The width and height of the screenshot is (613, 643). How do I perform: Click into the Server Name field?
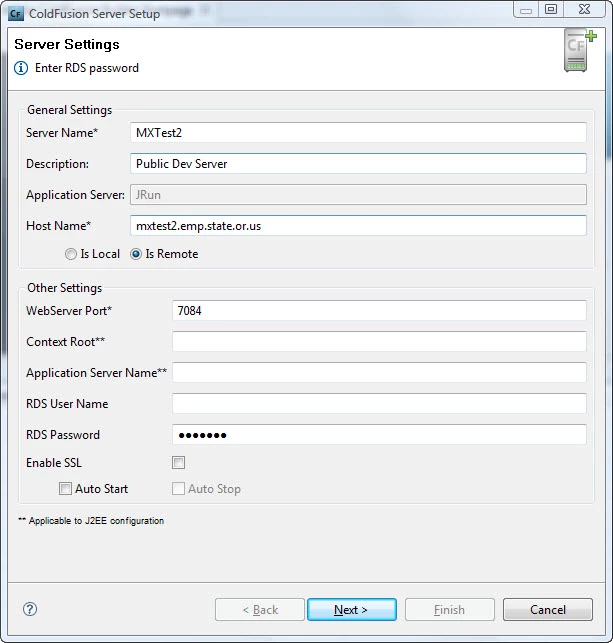(x=358, y=133)
